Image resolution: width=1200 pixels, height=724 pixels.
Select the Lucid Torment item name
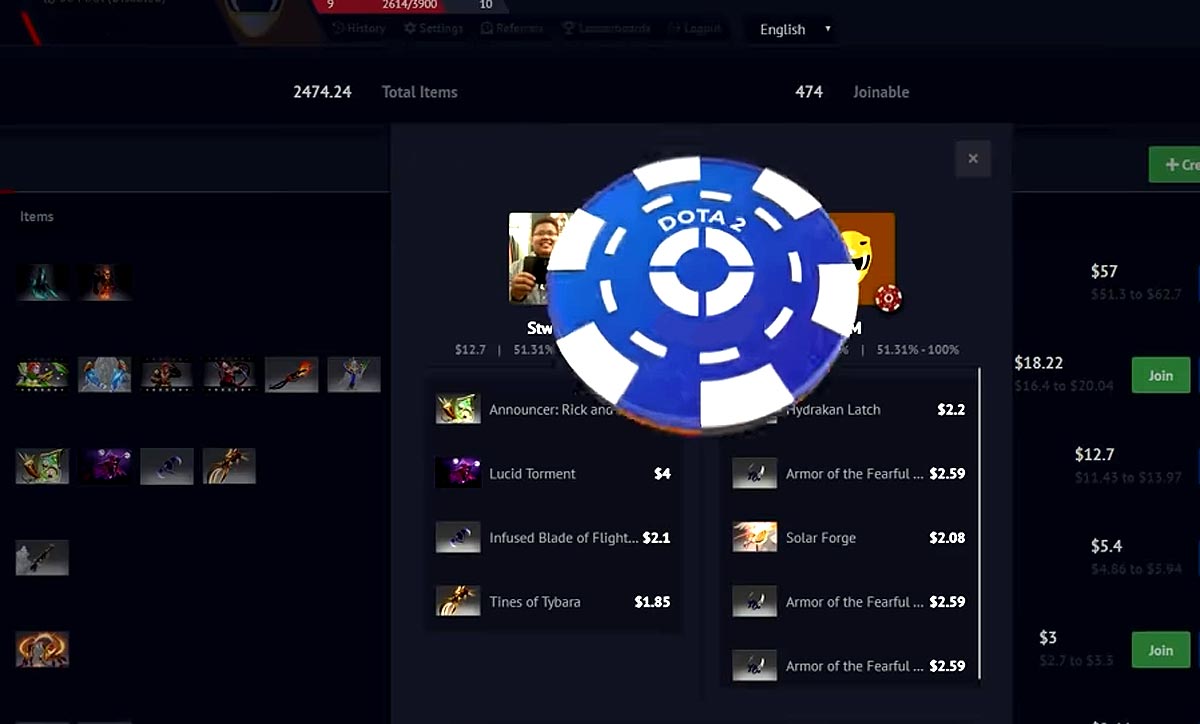pyautogui.click(x=532, y=474)
